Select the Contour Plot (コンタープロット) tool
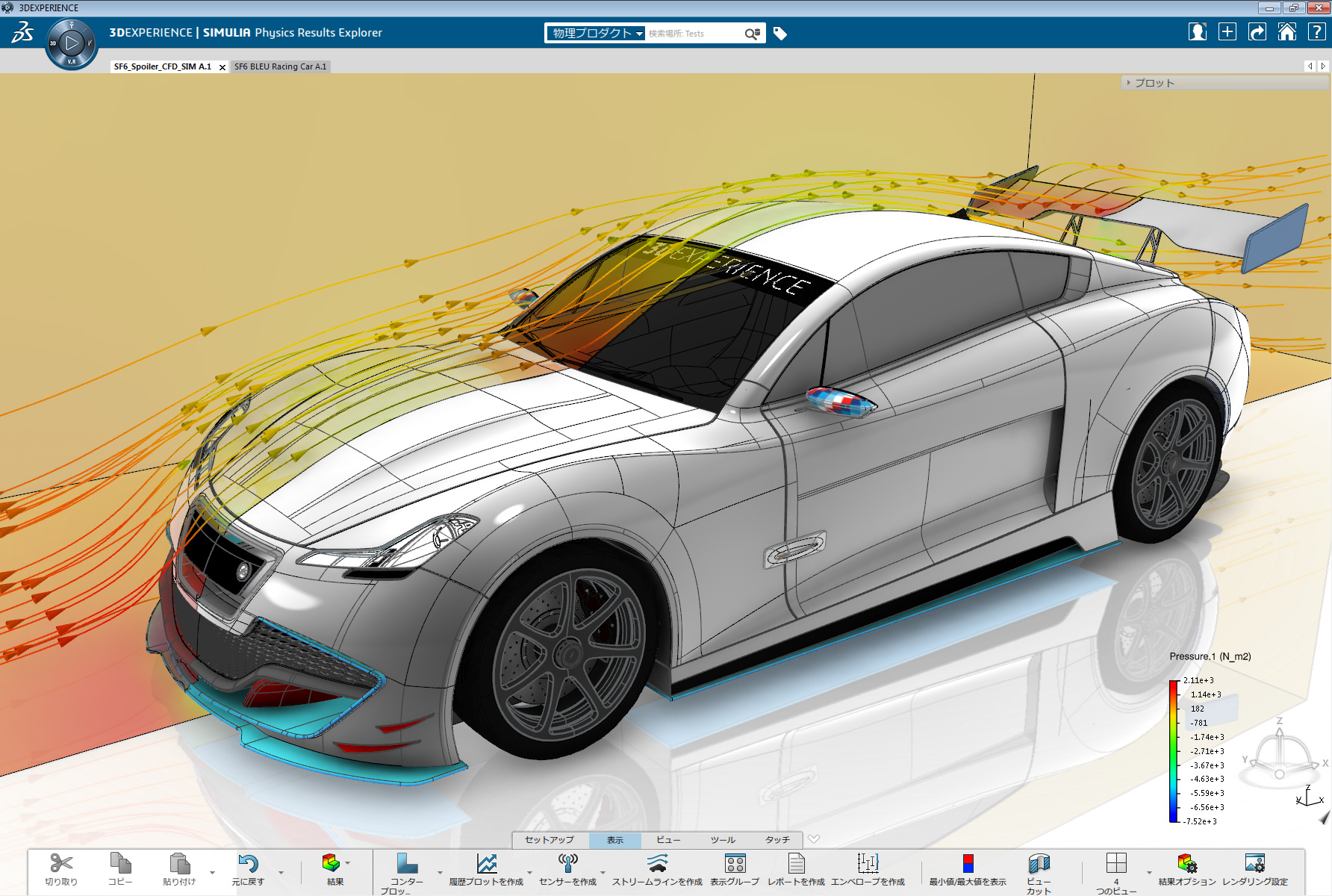 407,863
